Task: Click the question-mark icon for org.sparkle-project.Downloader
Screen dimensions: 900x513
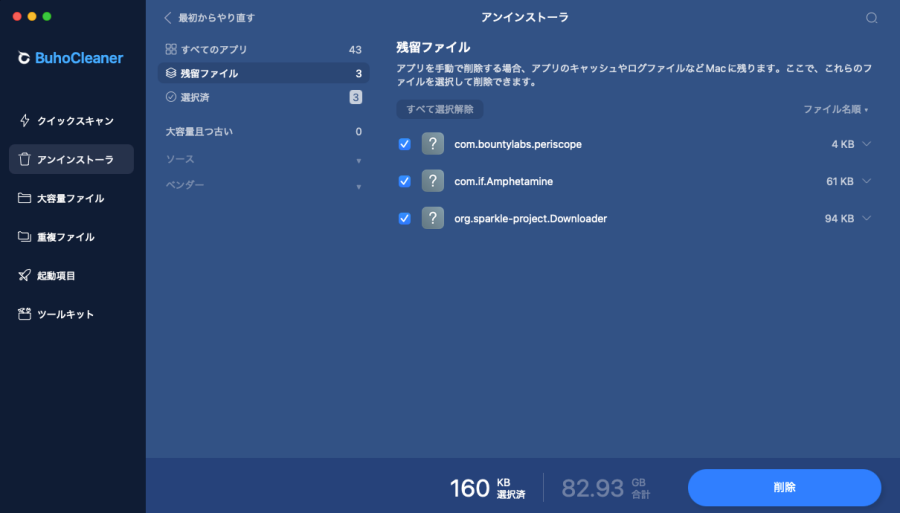Action: point(433,218)
